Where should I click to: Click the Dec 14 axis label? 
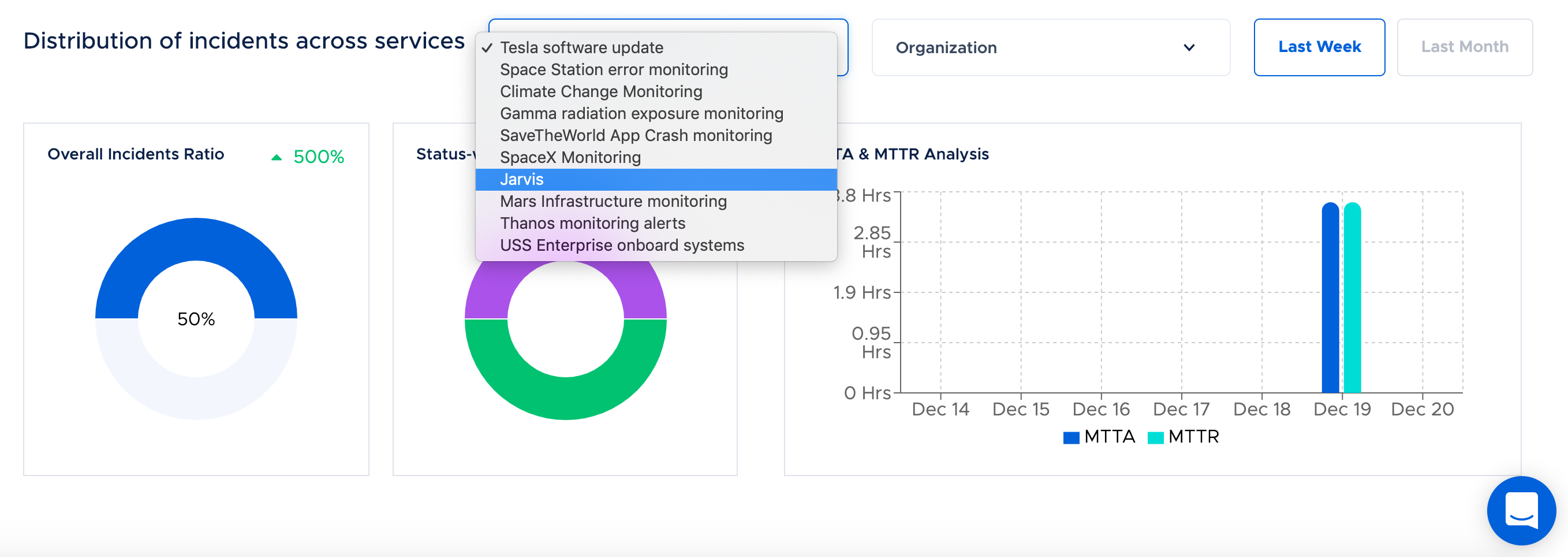click(940, 409)
